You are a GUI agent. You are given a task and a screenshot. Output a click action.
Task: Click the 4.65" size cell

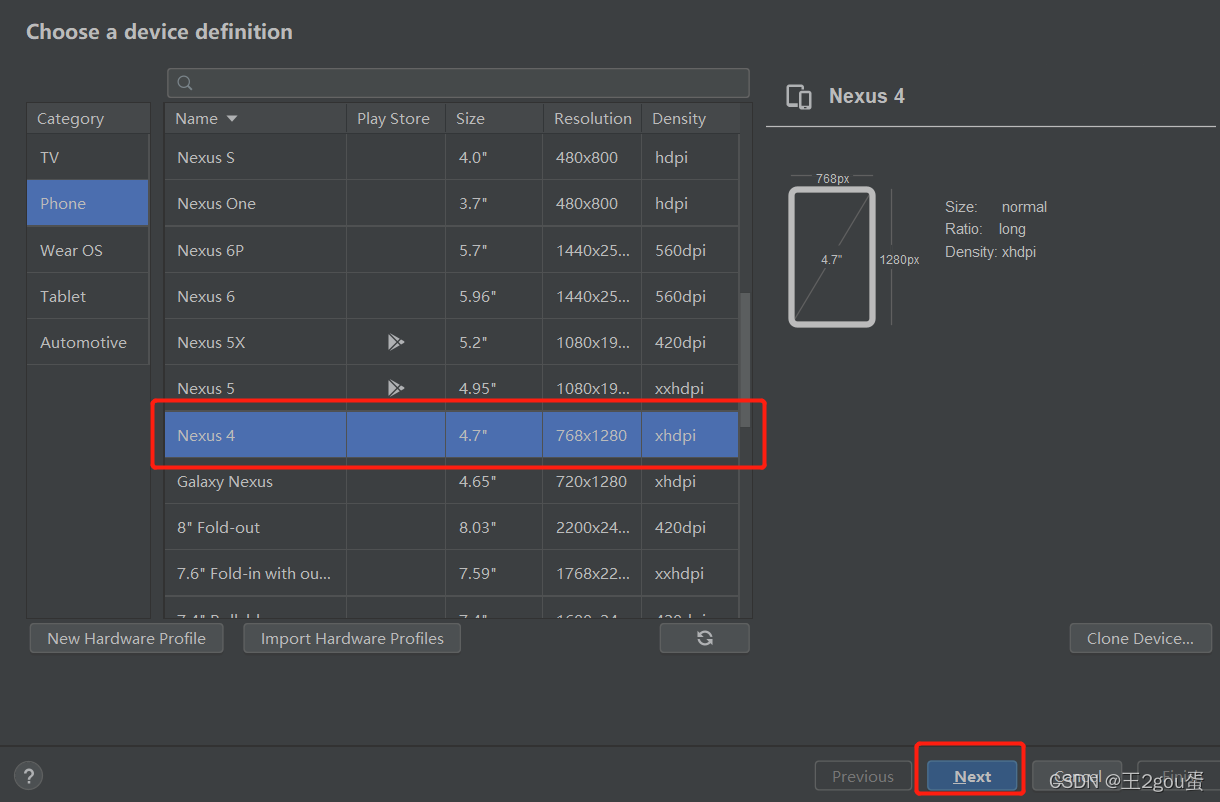494,481
